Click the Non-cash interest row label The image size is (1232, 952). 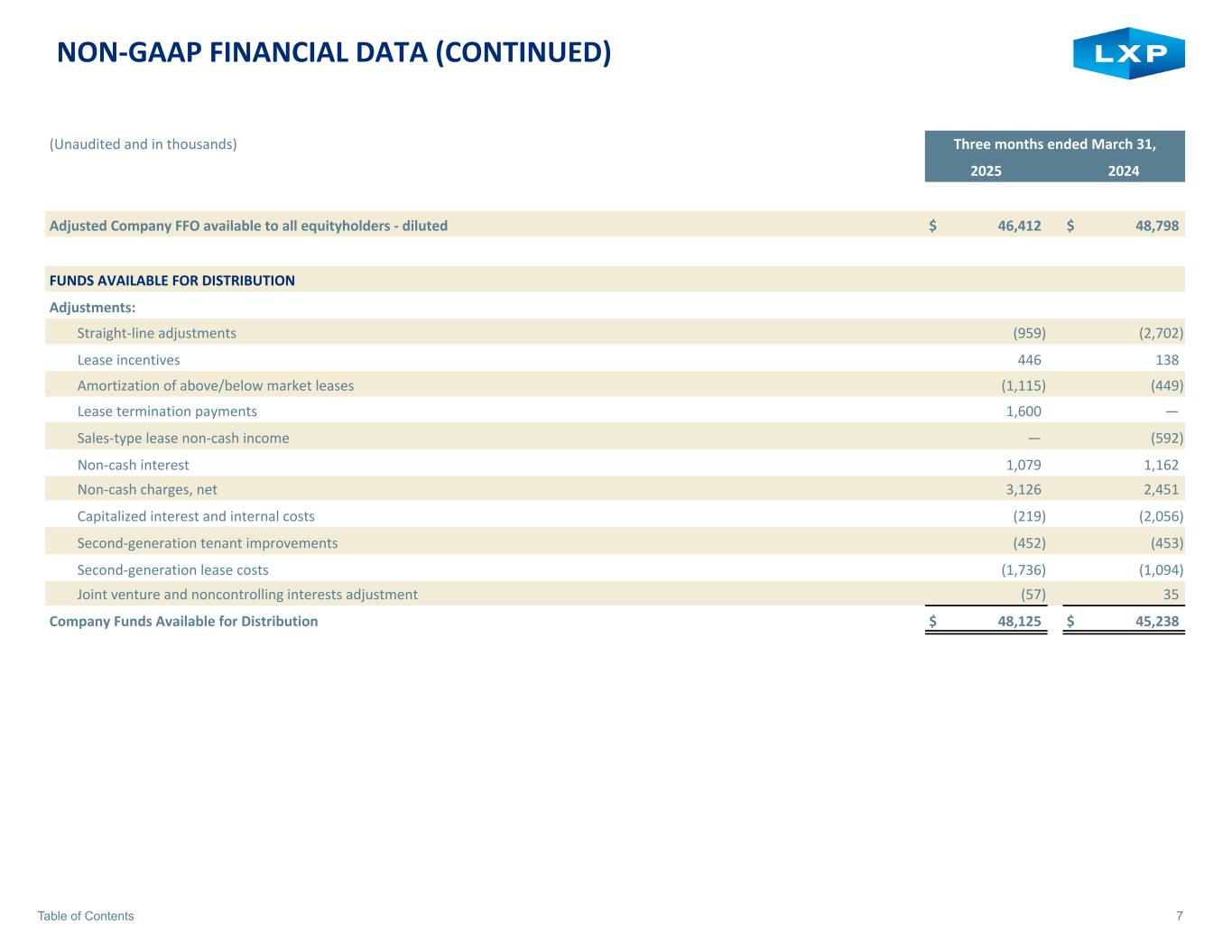pyautogui.click(x=133, y=465)
